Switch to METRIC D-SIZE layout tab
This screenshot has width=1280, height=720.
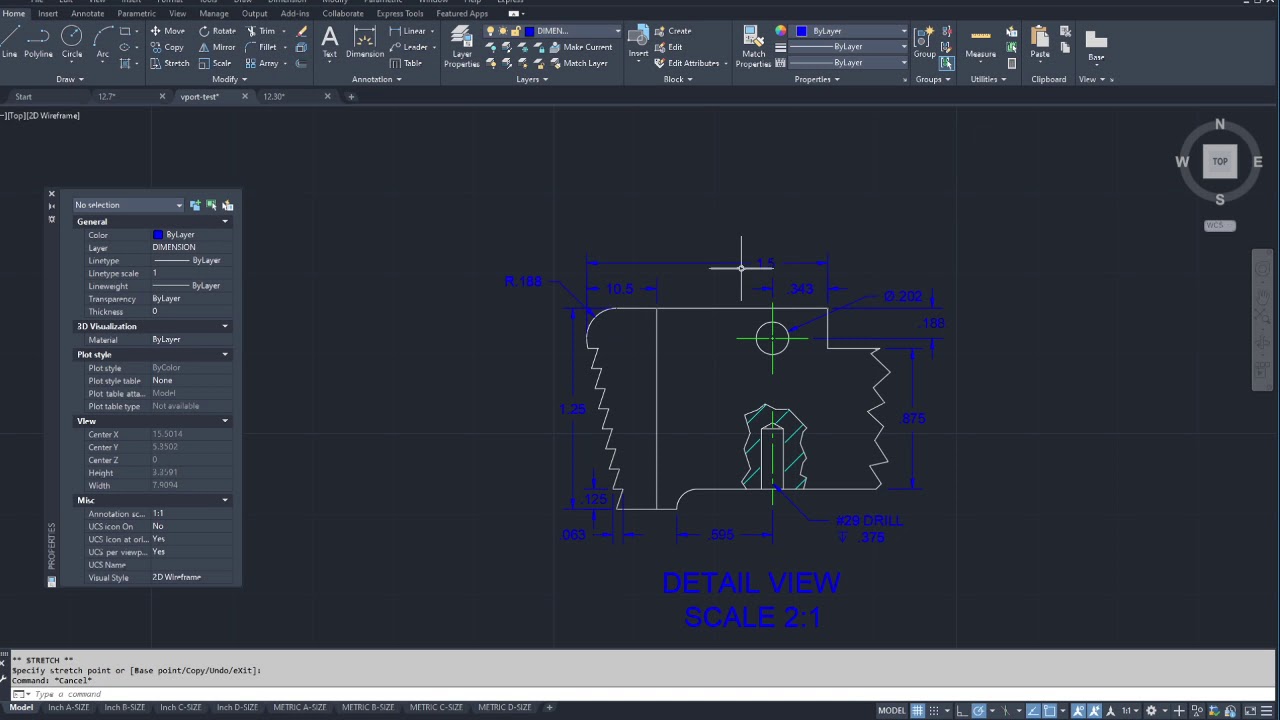point(504,708)
